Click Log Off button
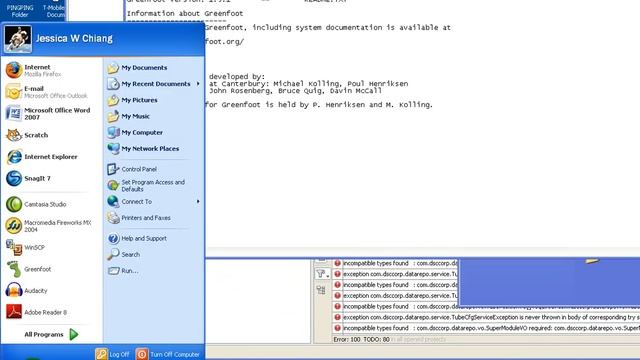Screen dimensions: 640x360 coord(113,354)
